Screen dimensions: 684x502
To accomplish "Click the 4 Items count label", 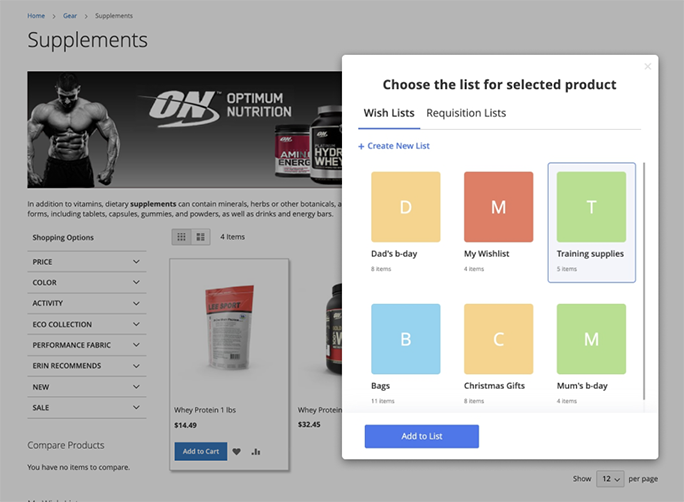I will [232, 237].
